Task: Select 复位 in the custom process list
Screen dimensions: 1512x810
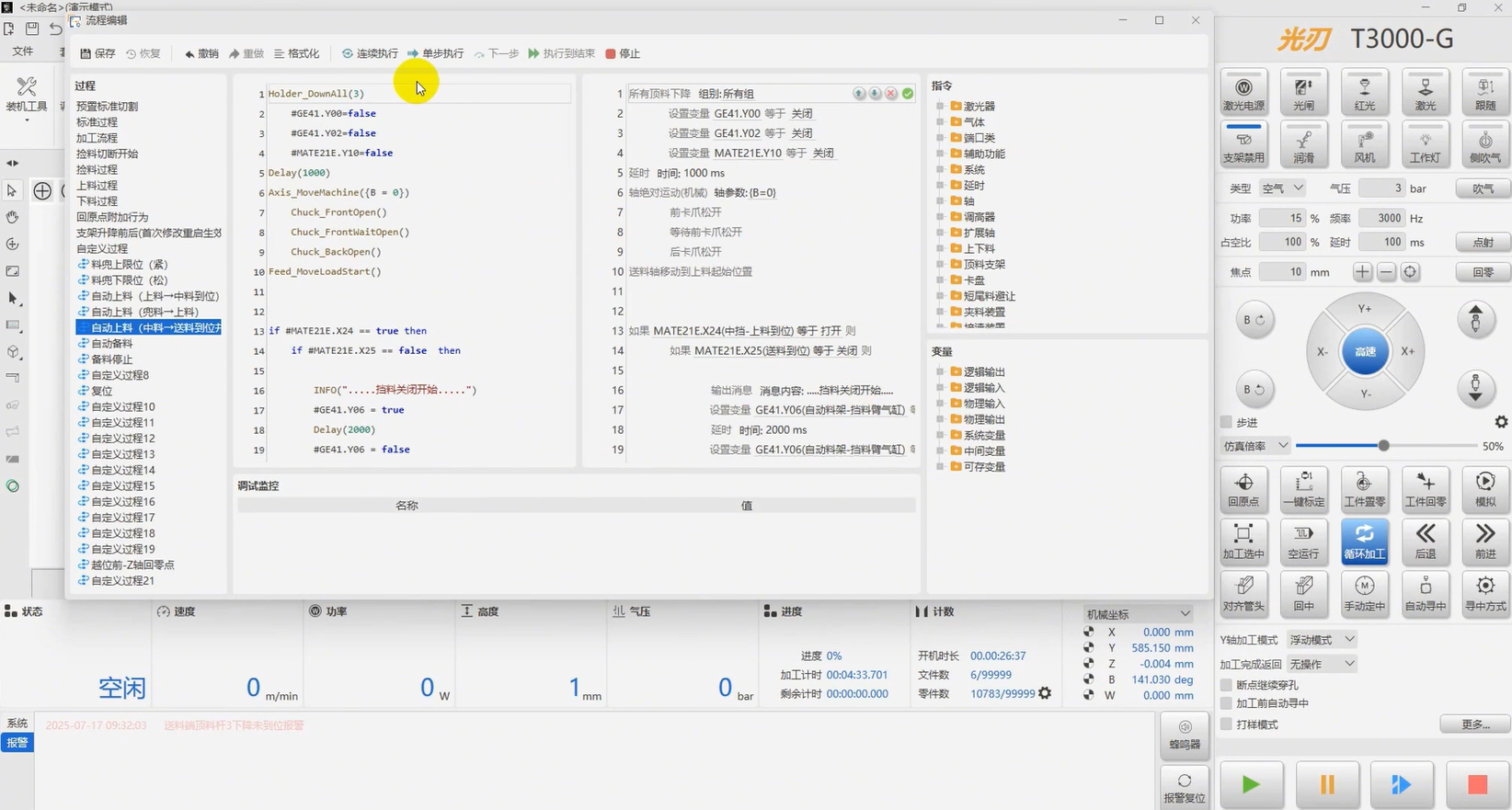Action: tap(101, 391)
